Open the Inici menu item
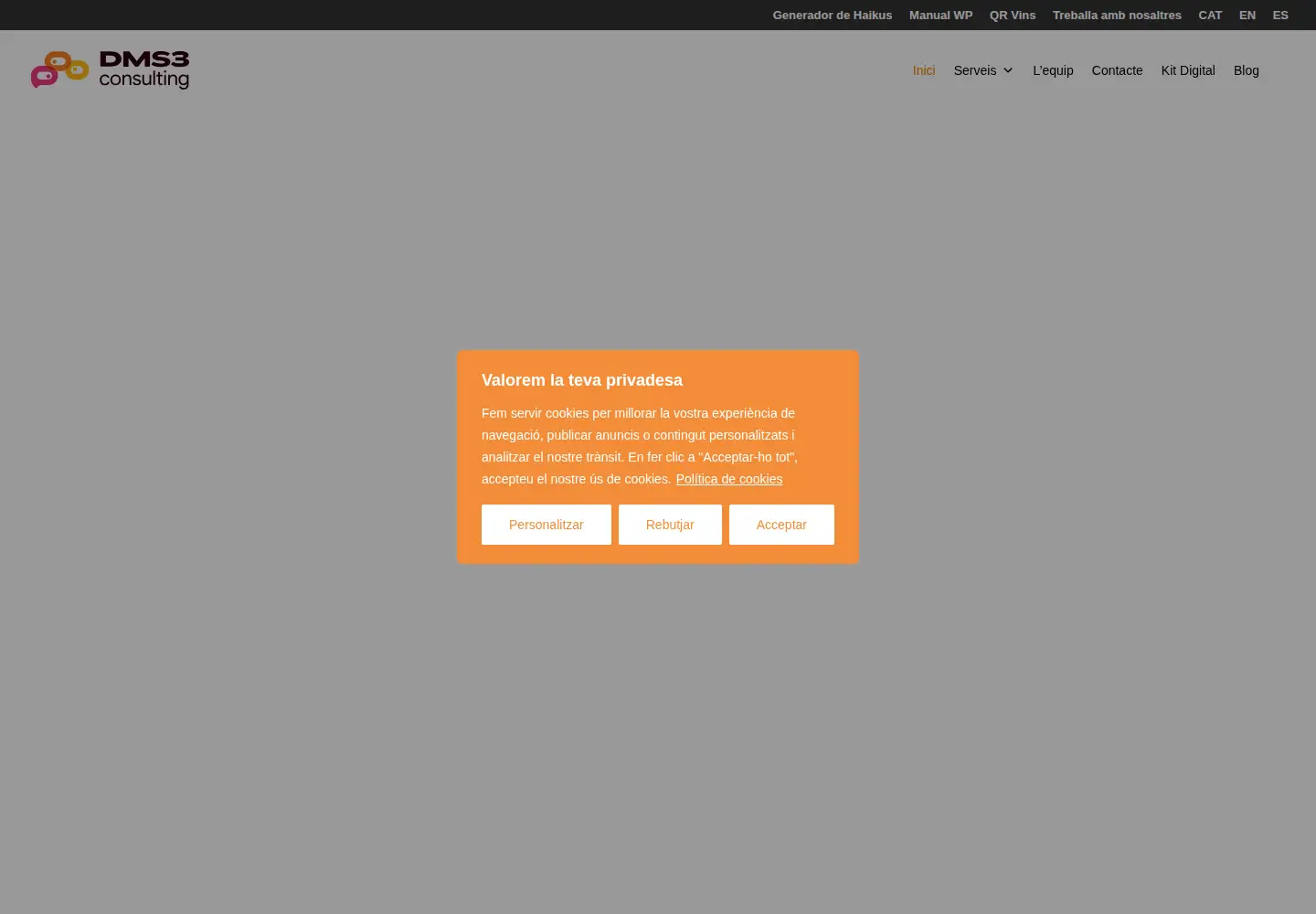 coord(924,70)
